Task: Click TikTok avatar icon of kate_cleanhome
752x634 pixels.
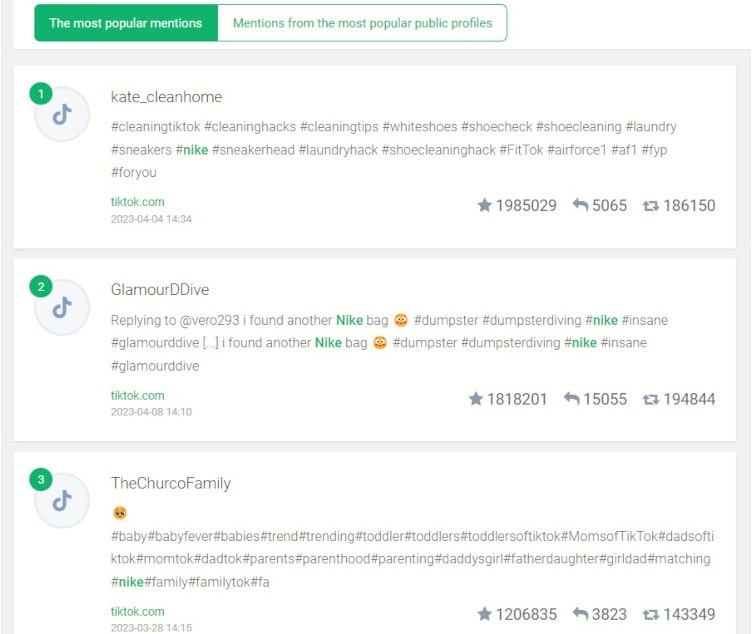Action: point(62,114)
